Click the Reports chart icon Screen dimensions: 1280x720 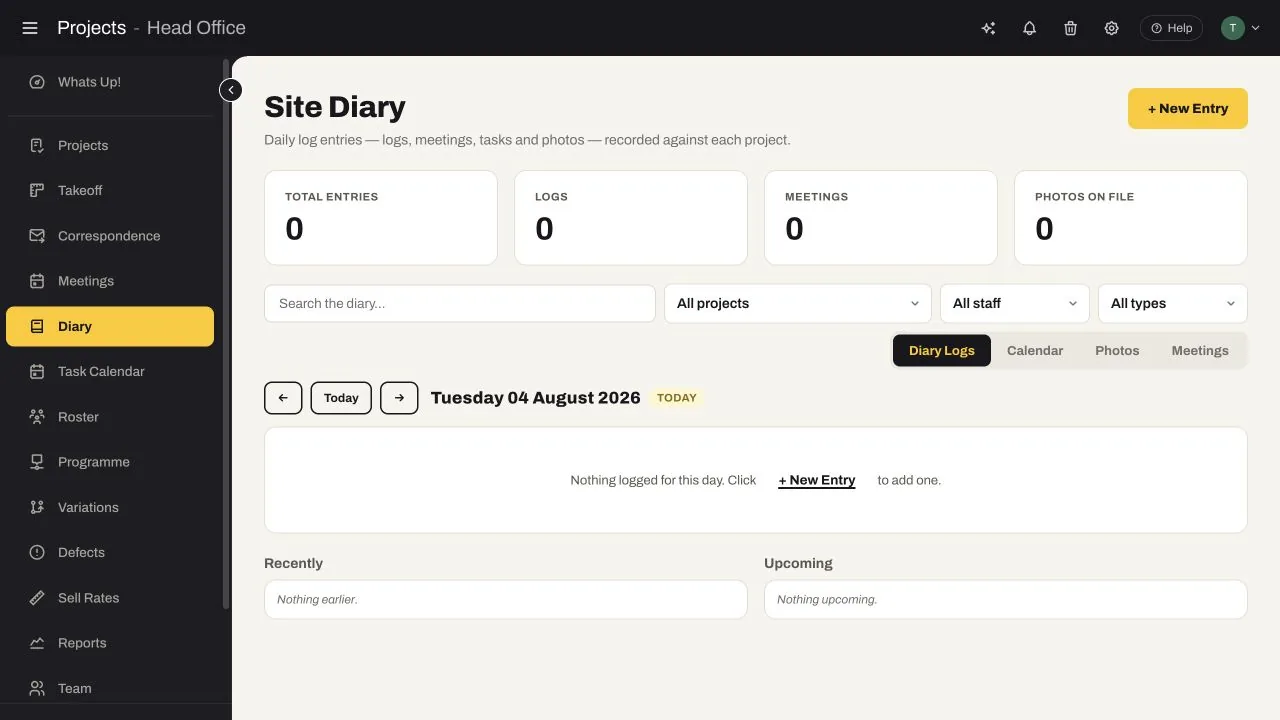(37, 643)
